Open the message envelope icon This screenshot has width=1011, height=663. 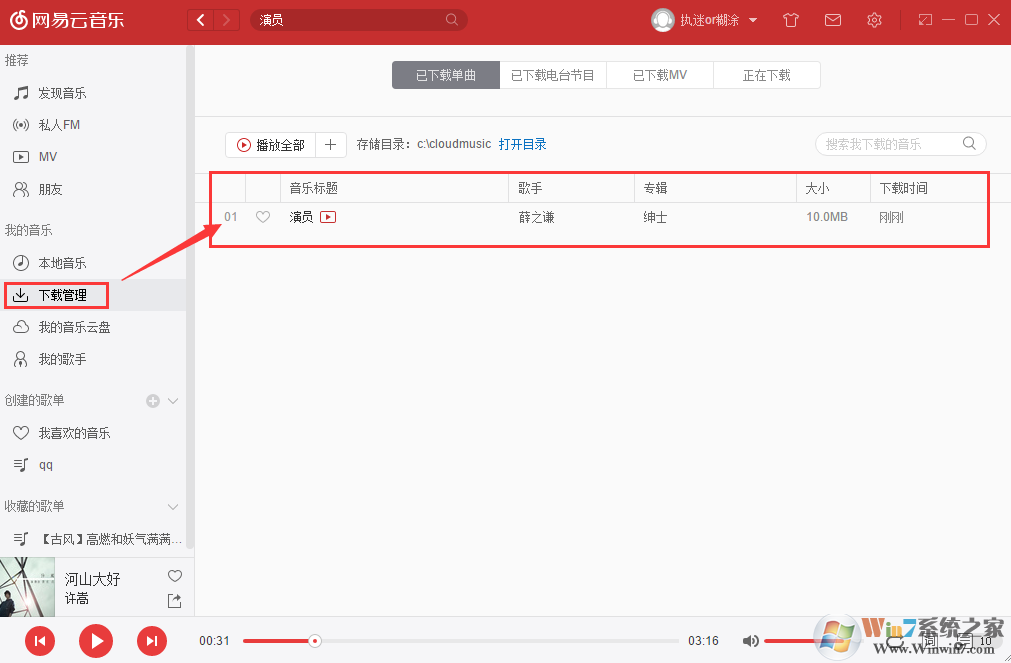pyautogui.click(x=833, y=19)
